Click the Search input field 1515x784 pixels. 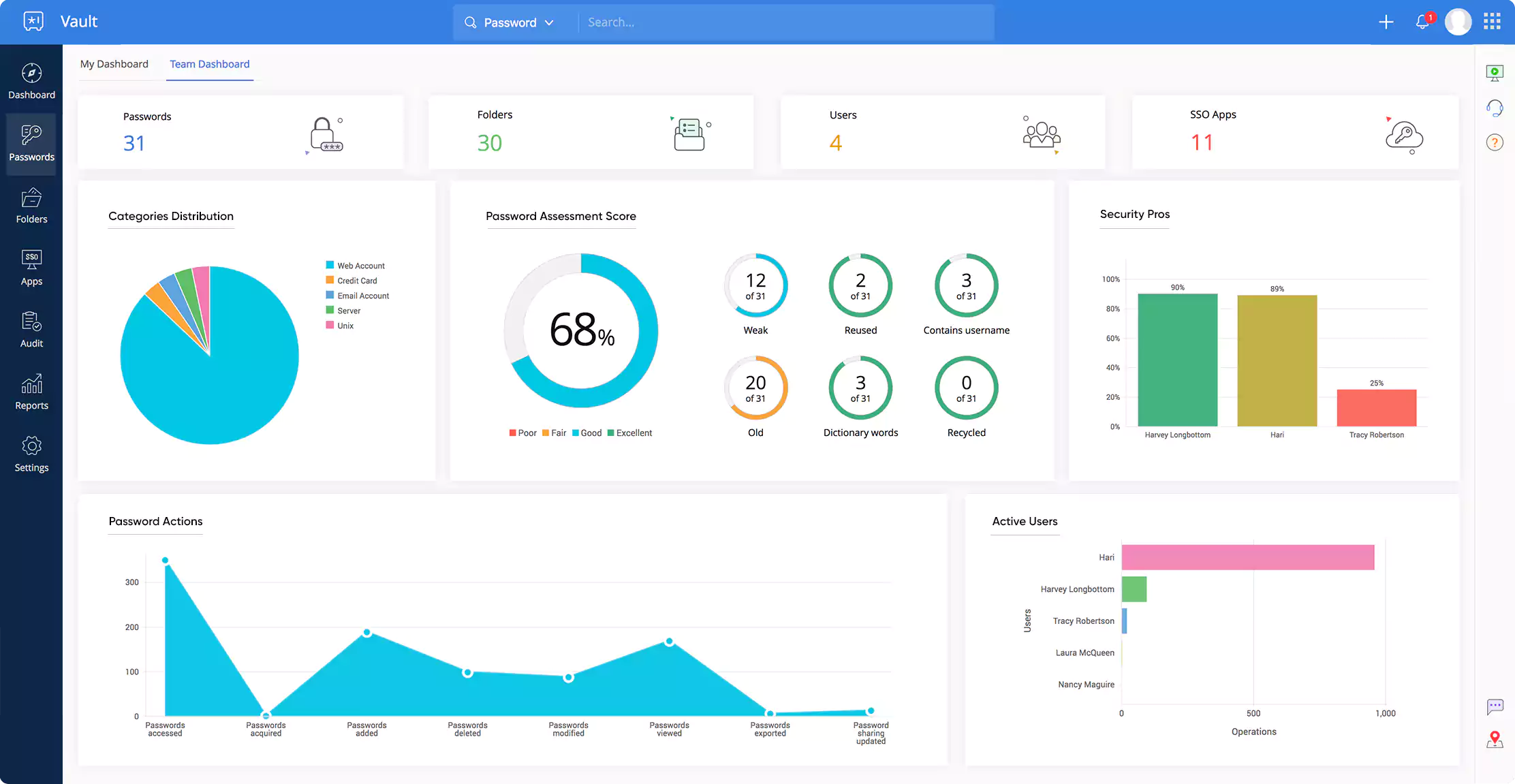785,21
